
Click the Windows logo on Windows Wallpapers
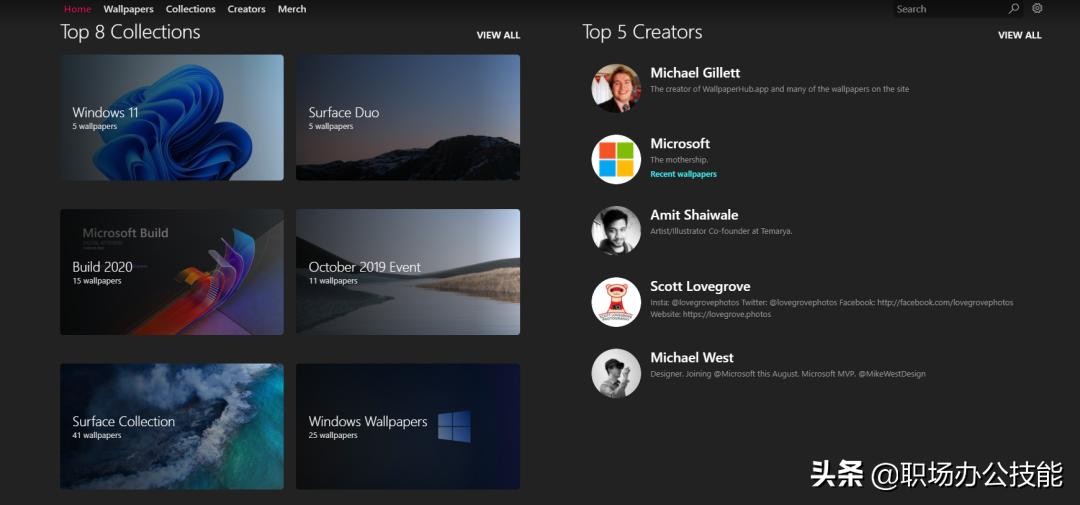point(454,427)
